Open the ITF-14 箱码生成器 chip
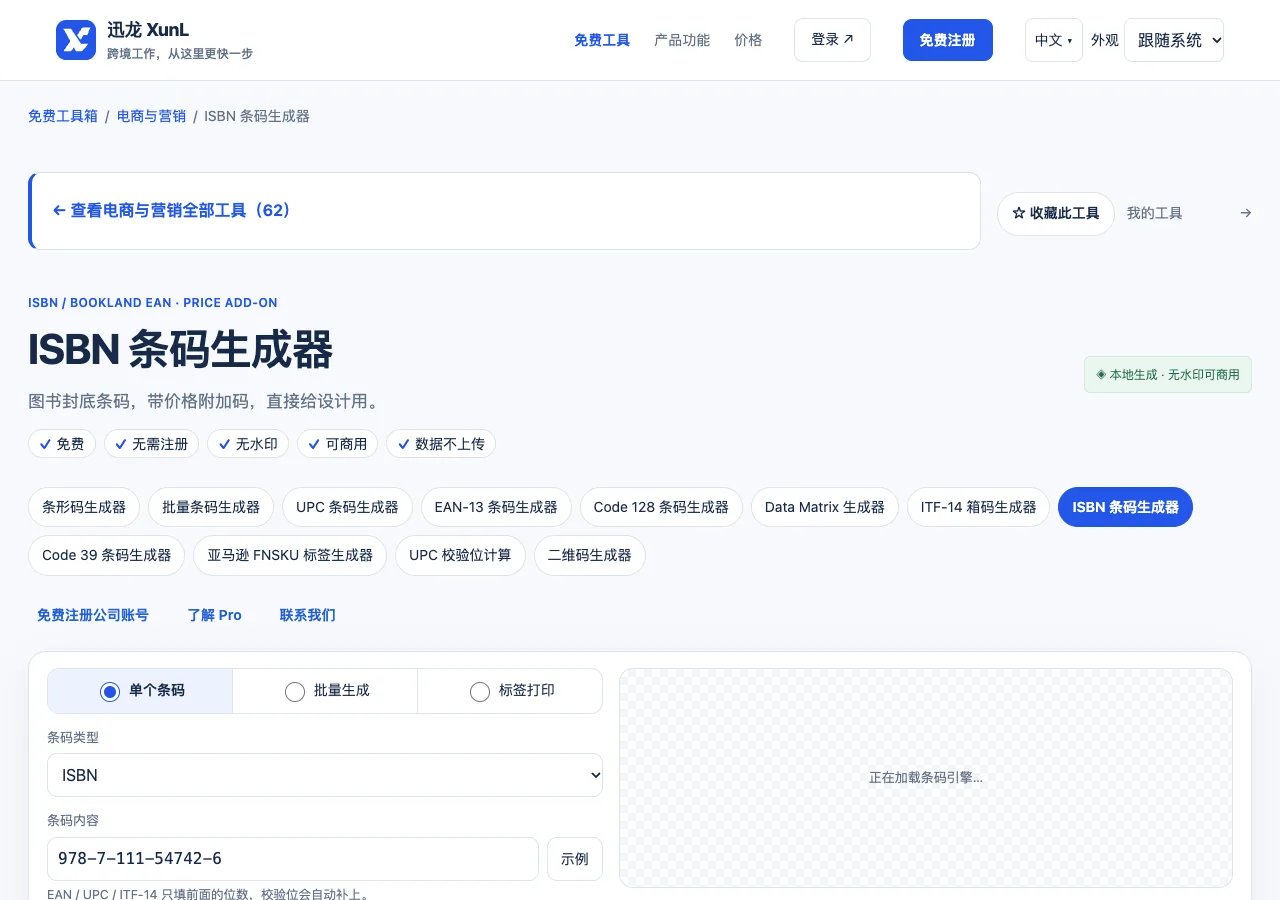 pyautogui.click(x=979, y=507)
